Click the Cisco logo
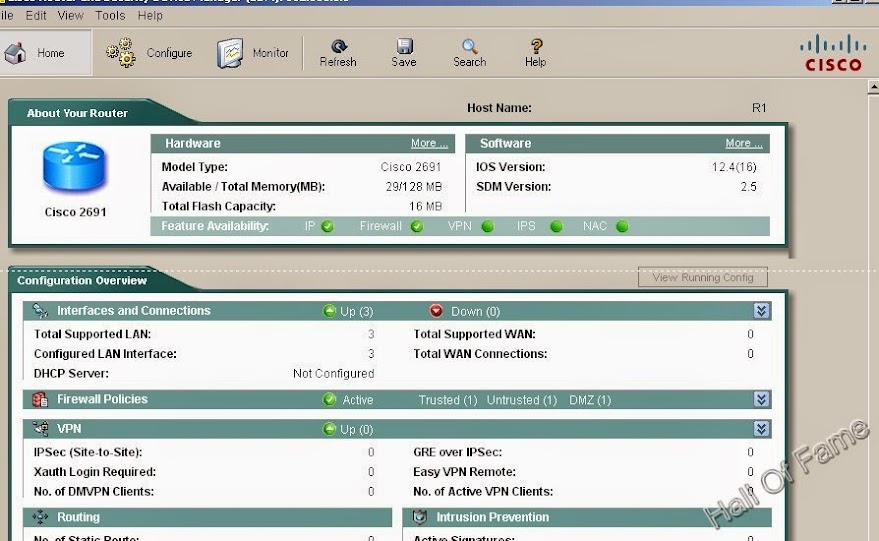879x541 pixels. [x=833, y=53]
